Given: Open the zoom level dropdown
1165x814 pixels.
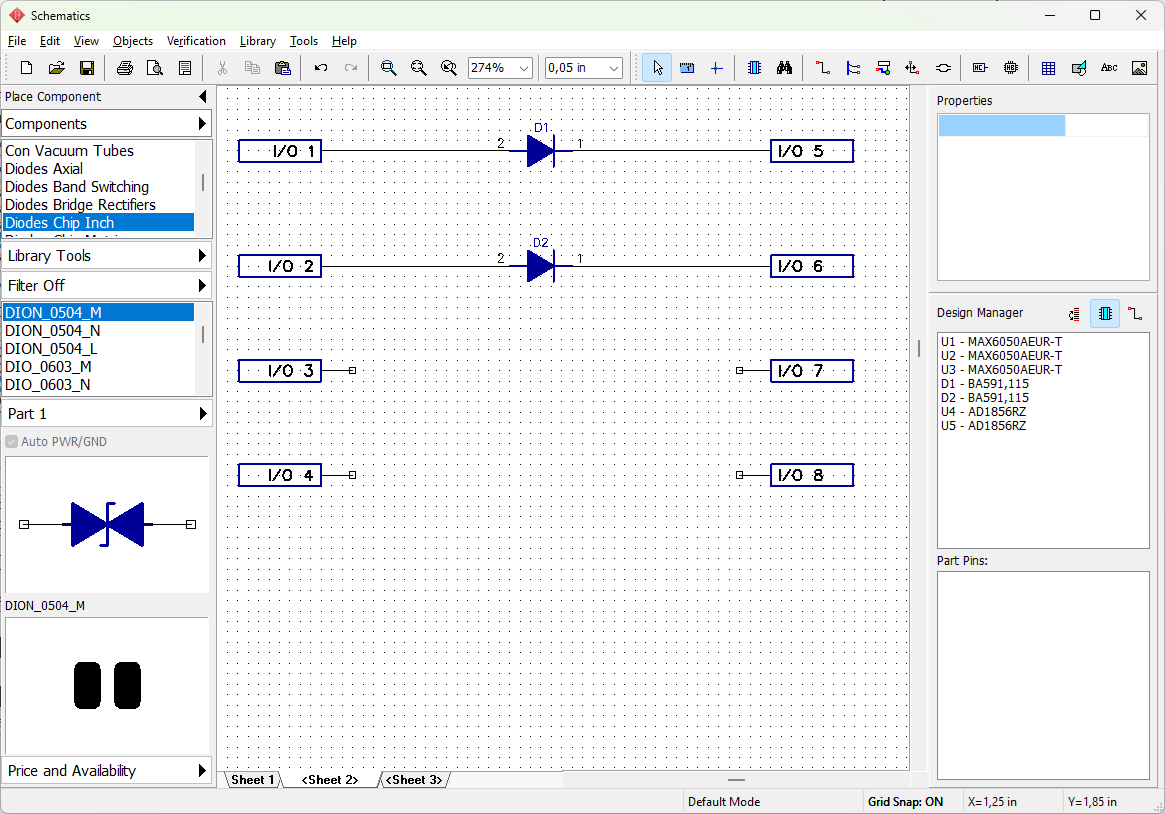Looking at the screenshot, I should (524, 68).
